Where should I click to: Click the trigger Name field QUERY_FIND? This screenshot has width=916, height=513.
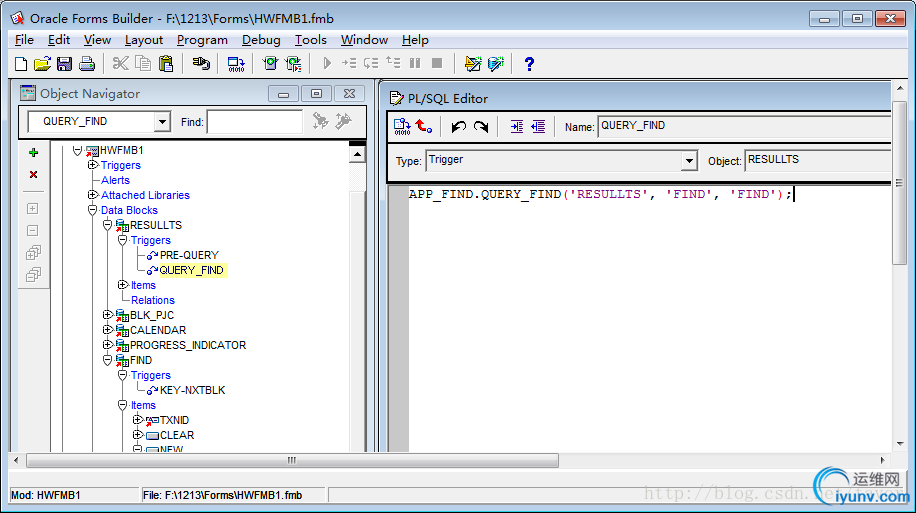[x=744, y=126]
